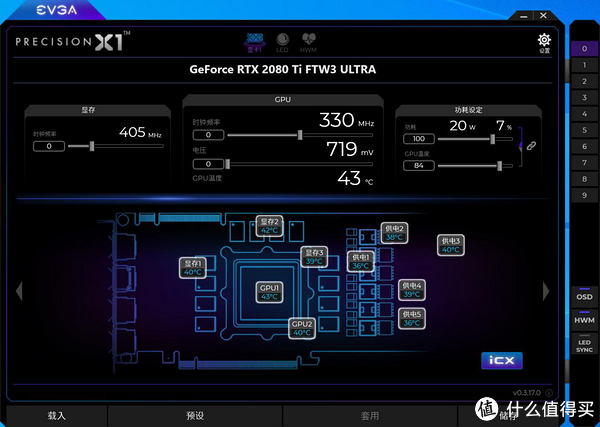
Task: Click the power 1 sensor badge 36°C
Action: (x=360, y=262)
